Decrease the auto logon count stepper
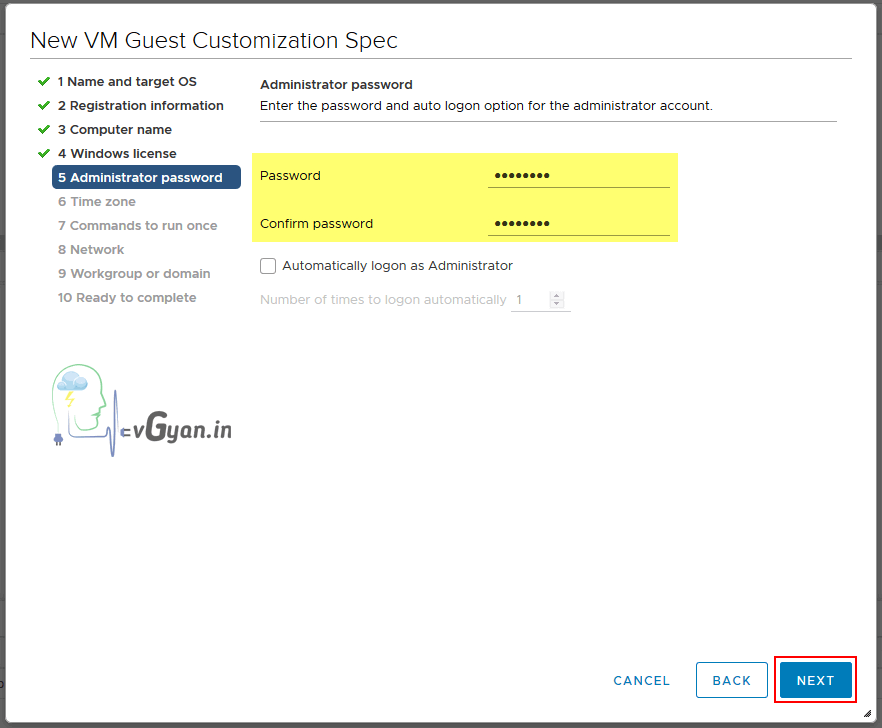The width and height of the screenshot is (882, 728). (x=557, y=304)
